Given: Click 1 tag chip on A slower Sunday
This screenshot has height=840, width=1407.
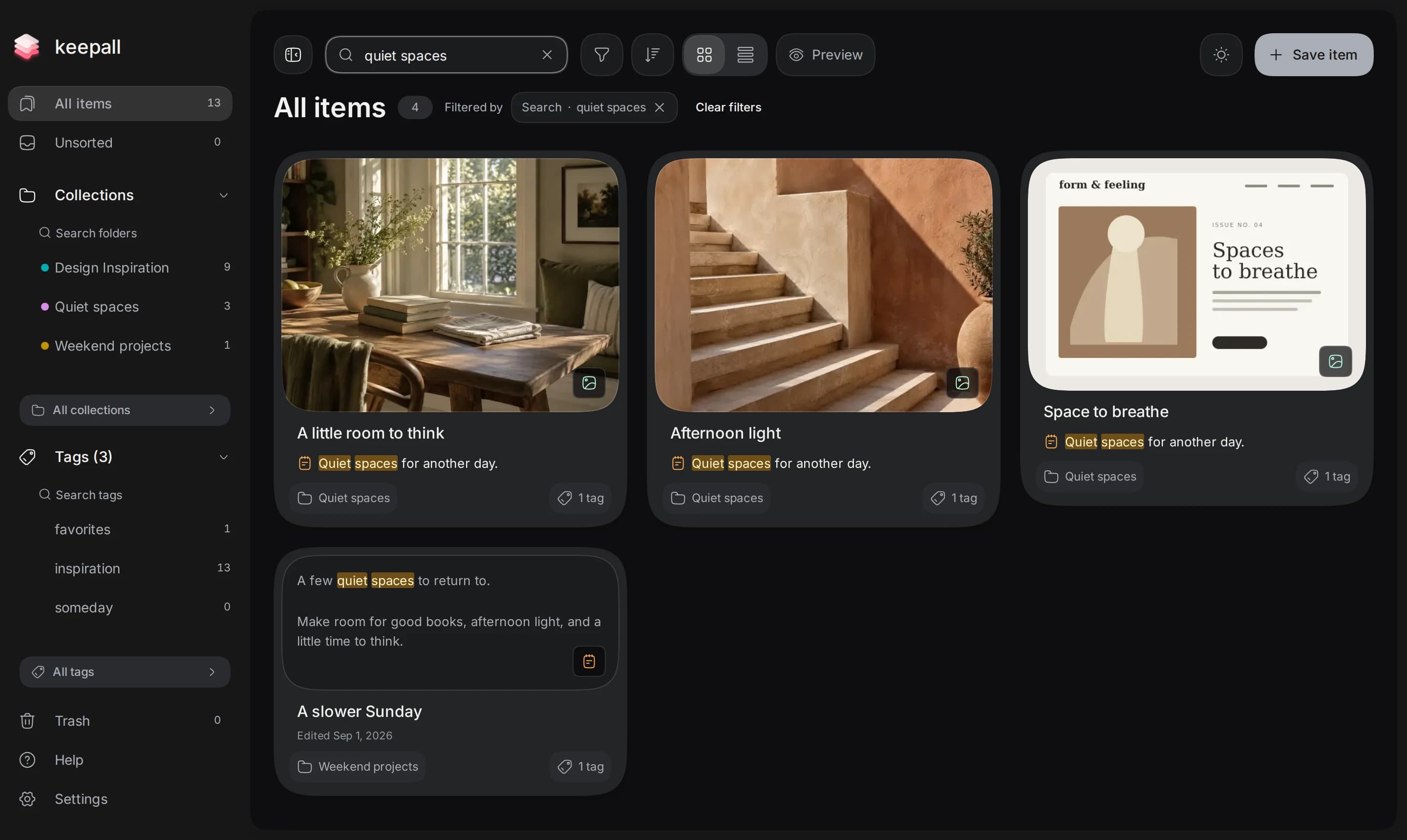Looking at the screenshot, I should tap(580, 766).
